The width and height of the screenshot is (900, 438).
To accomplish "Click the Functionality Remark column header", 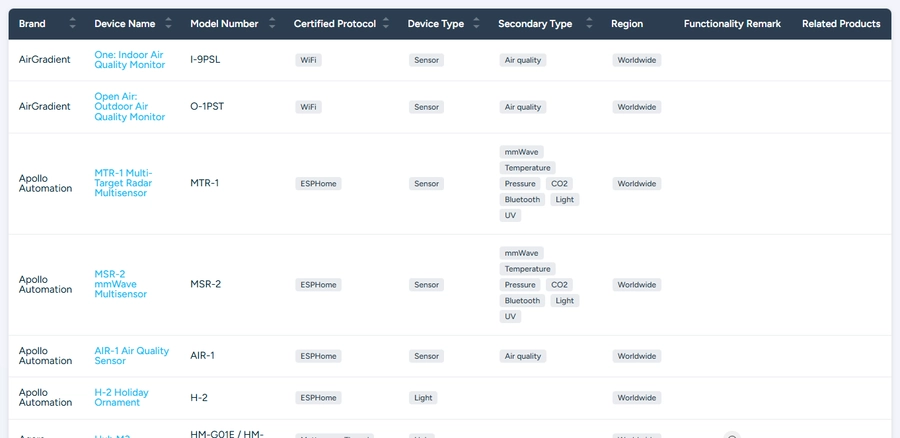I will coord(732,24).
